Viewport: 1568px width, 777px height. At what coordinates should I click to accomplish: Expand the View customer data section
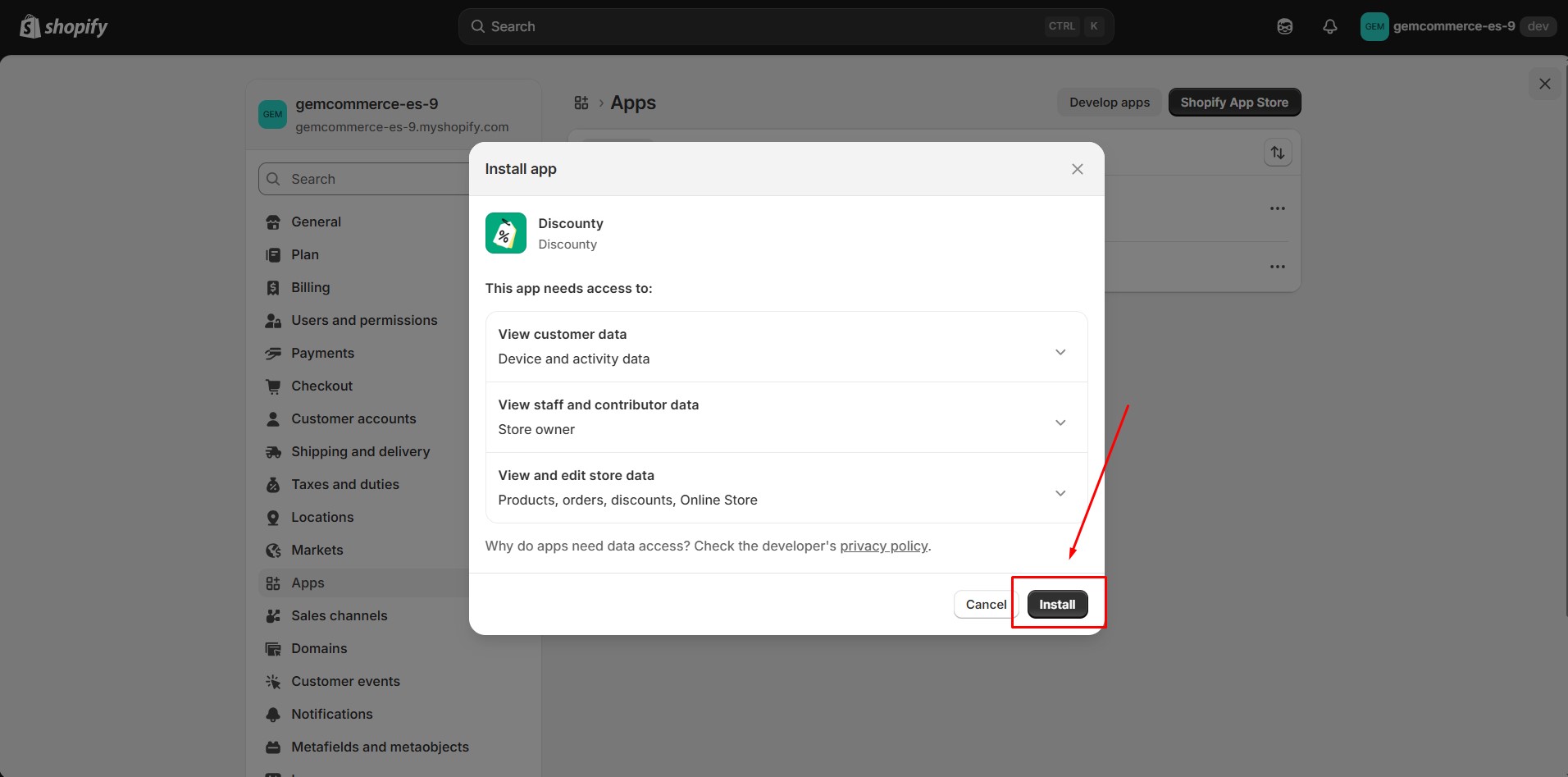(1060, 351)
